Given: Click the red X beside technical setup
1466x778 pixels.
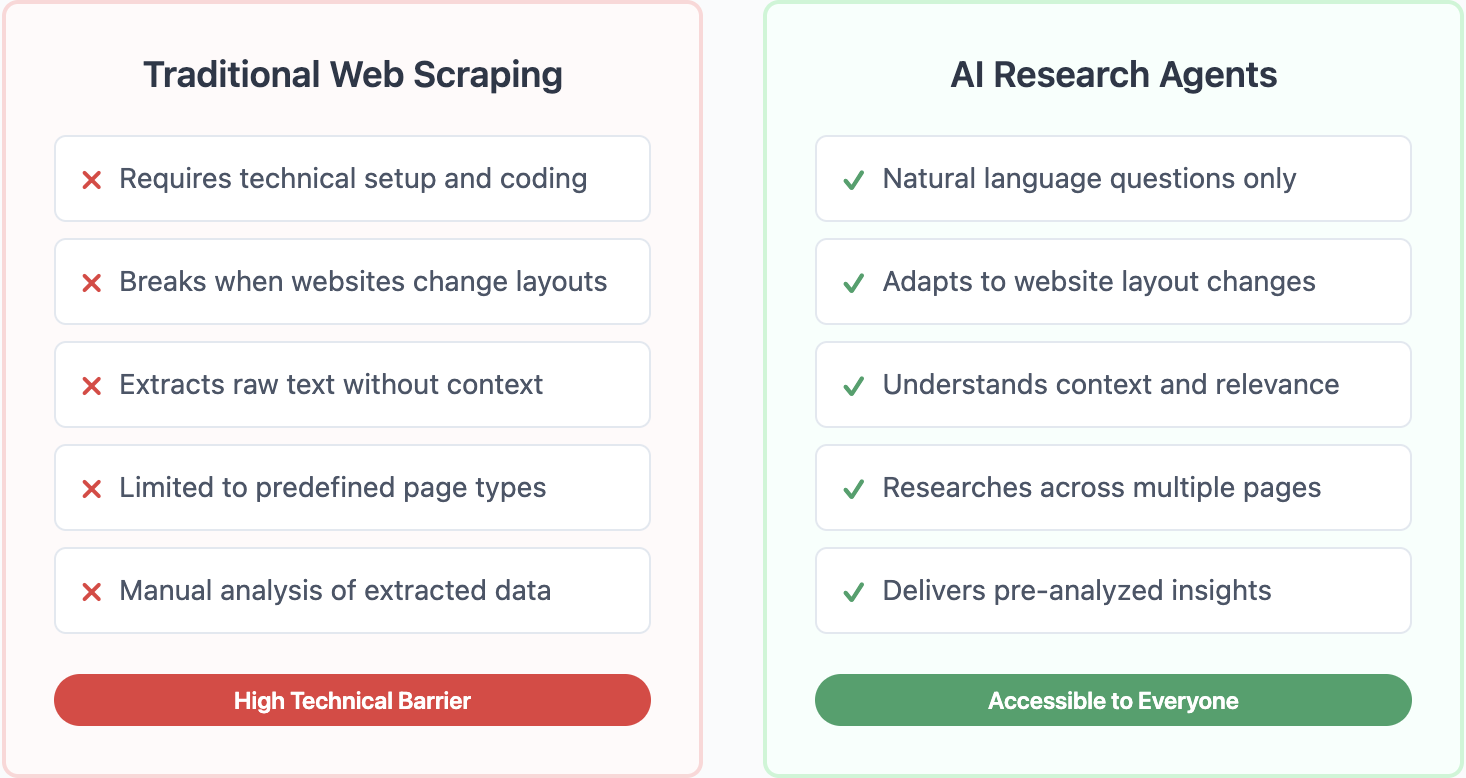Looking at the screenshot, I should click(x=92, y=181).
